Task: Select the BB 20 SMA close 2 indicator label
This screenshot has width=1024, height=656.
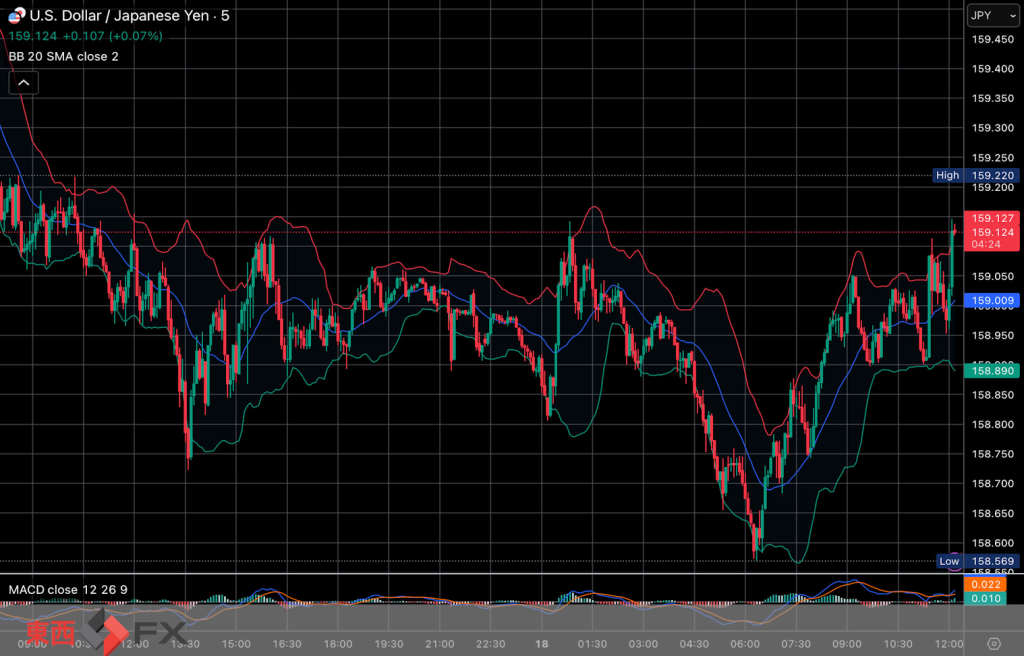Action: [64, 57]
